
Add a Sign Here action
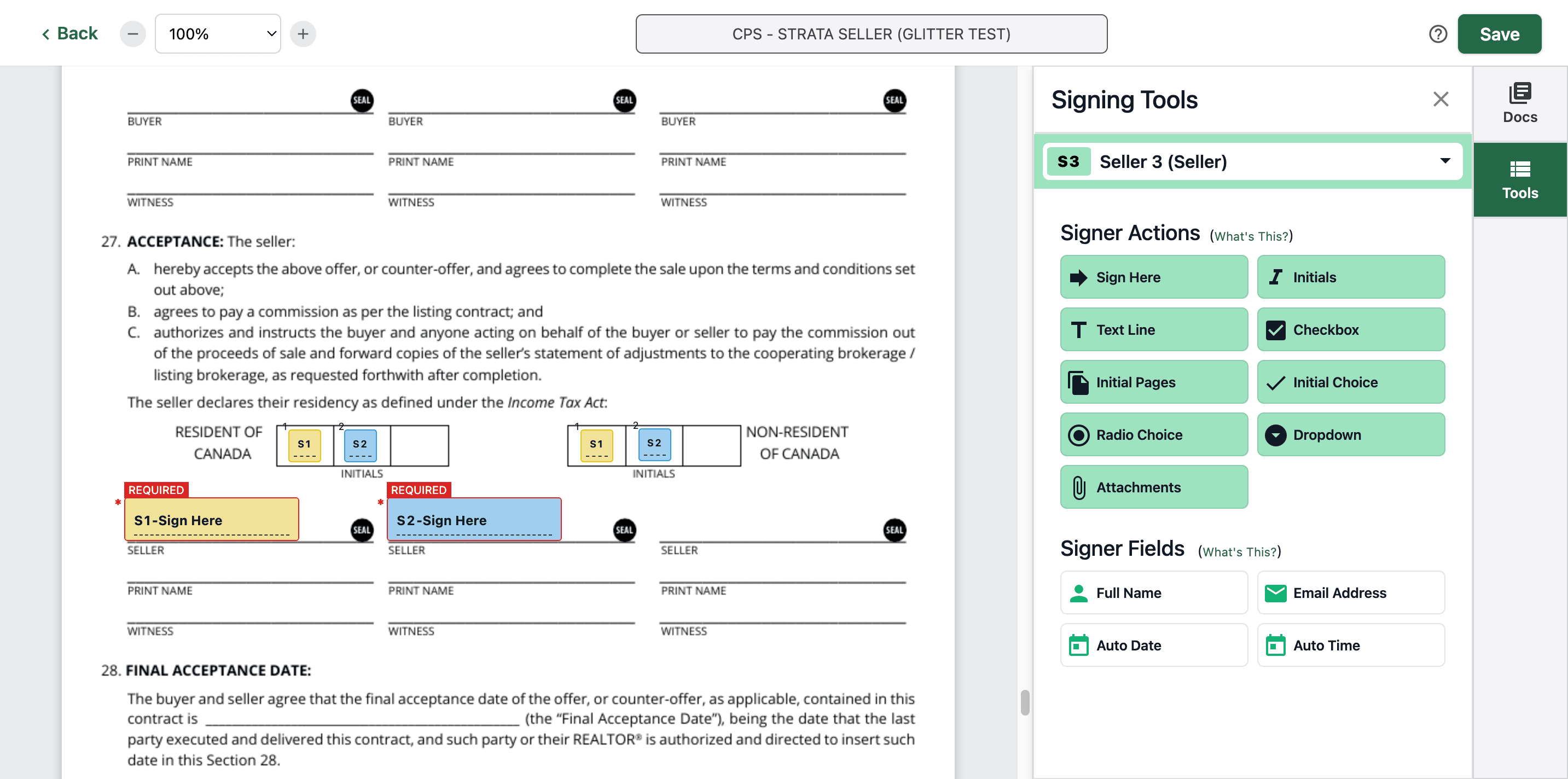point(1153,277)
